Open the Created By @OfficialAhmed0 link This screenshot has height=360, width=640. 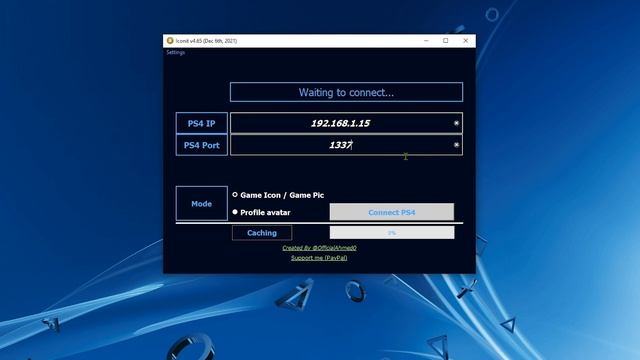click(x=319, y=248)
